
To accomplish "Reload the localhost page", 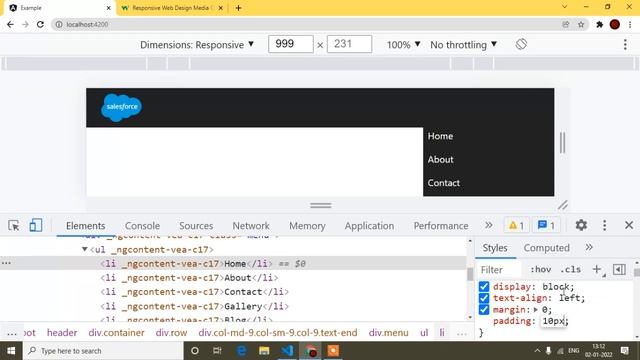I will pyautogui.click(x=40, y=24).
